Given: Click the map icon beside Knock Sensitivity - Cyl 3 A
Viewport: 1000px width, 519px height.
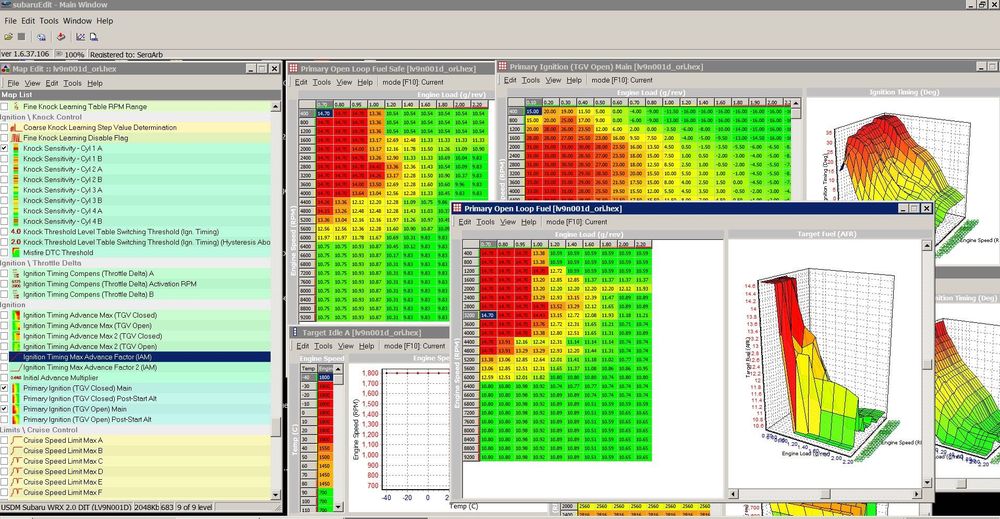Looking at the screenshot, I should click(x=16, y=190).
